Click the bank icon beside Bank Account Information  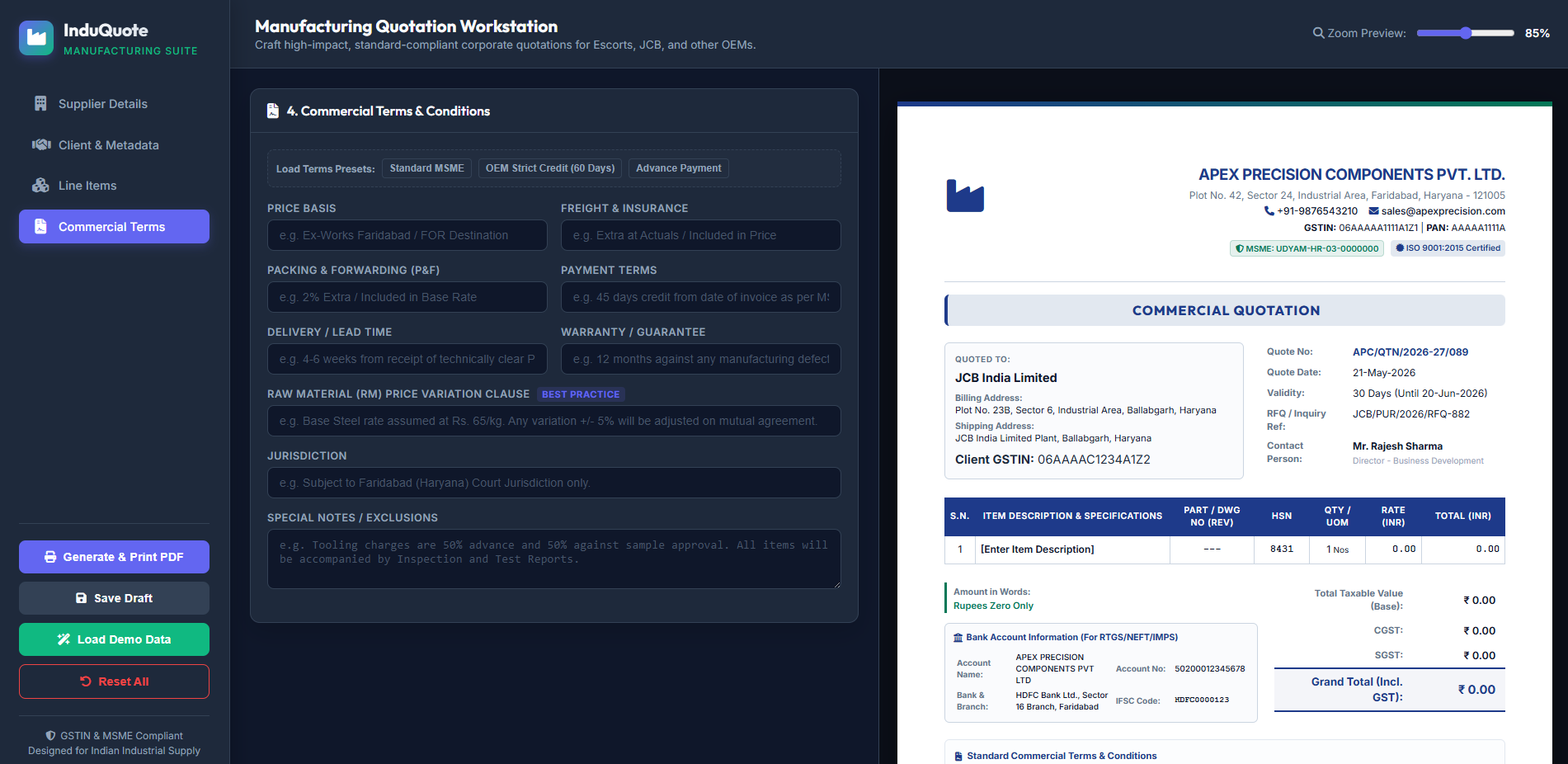(958, 638)
